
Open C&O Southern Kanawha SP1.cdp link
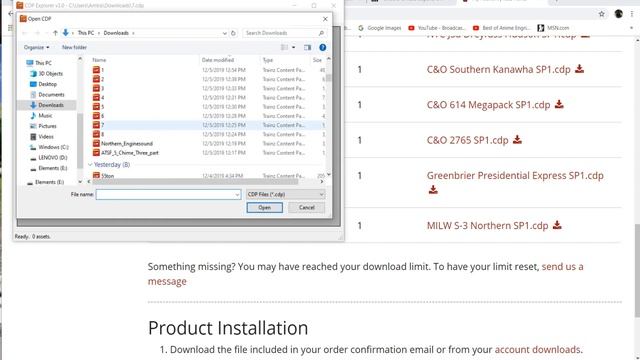[x=498, y=69]
